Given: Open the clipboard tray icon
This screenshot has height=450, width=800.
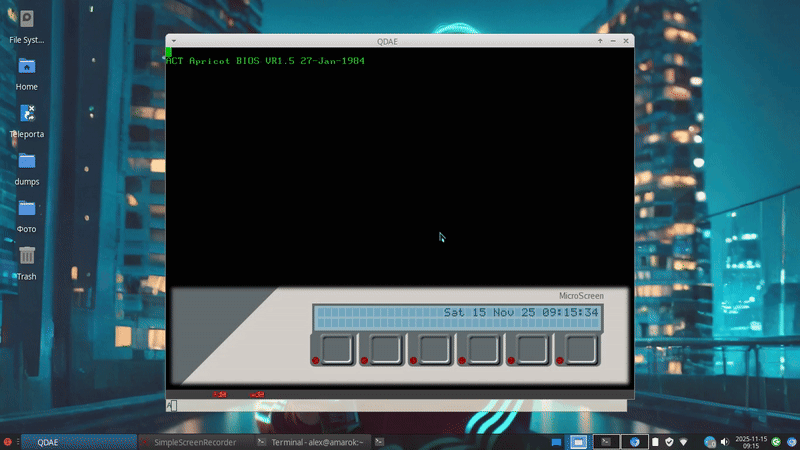Looking at the screenshot, I should coord(655,442).
